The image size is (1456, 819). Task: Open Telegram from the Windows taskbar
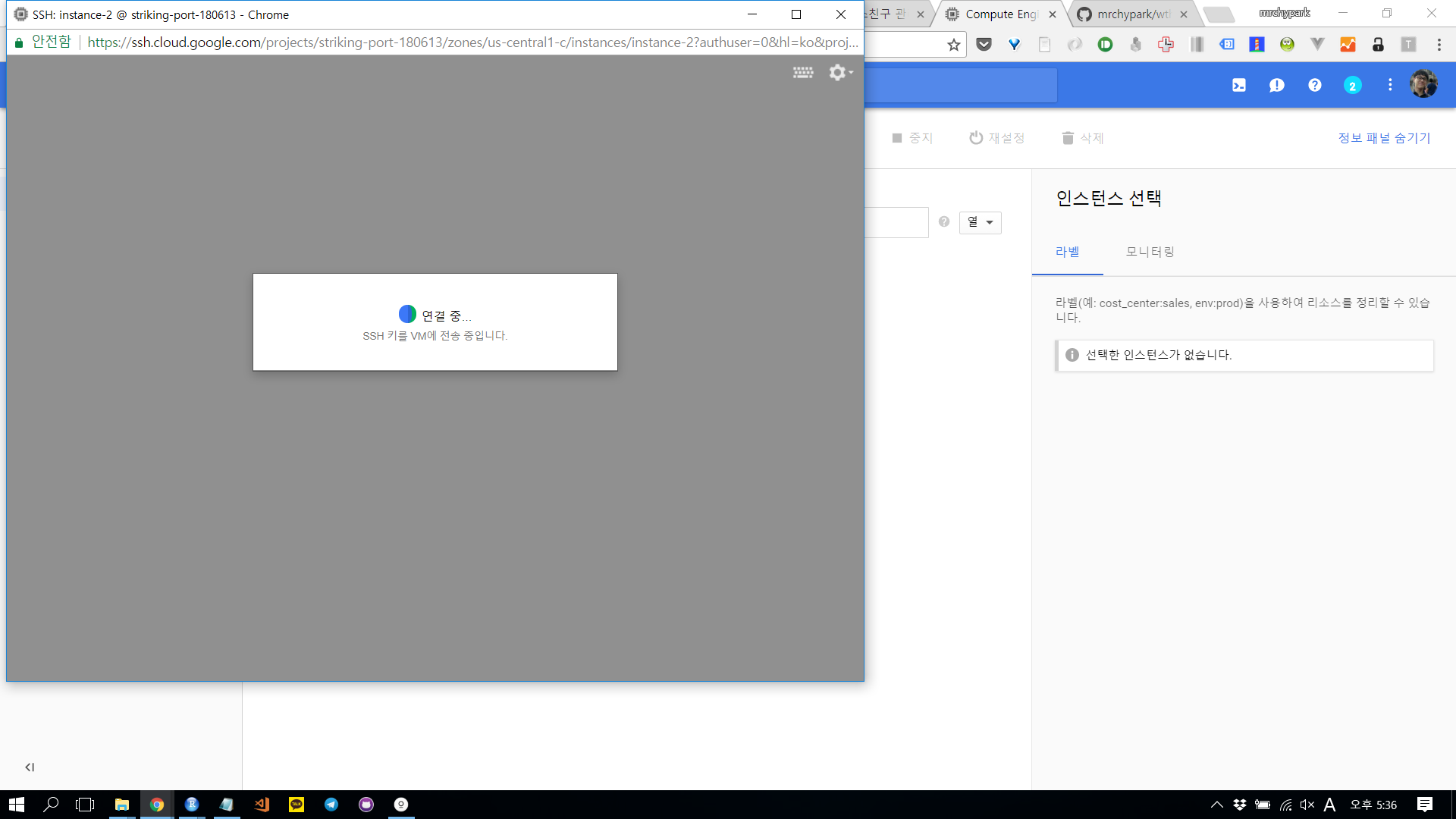[331, 805]
